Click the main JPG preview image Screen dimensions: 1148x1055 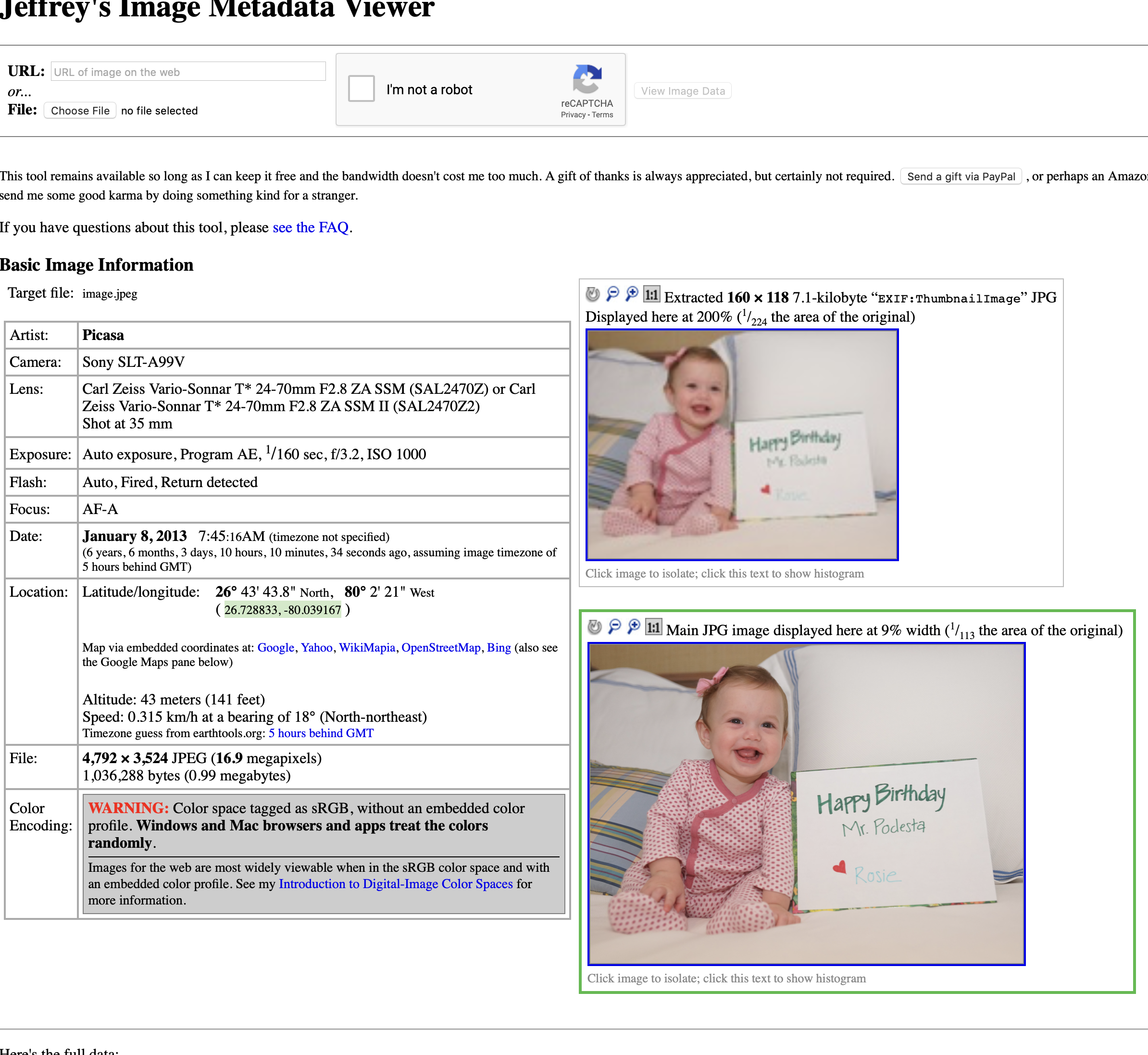pos(807,804)
